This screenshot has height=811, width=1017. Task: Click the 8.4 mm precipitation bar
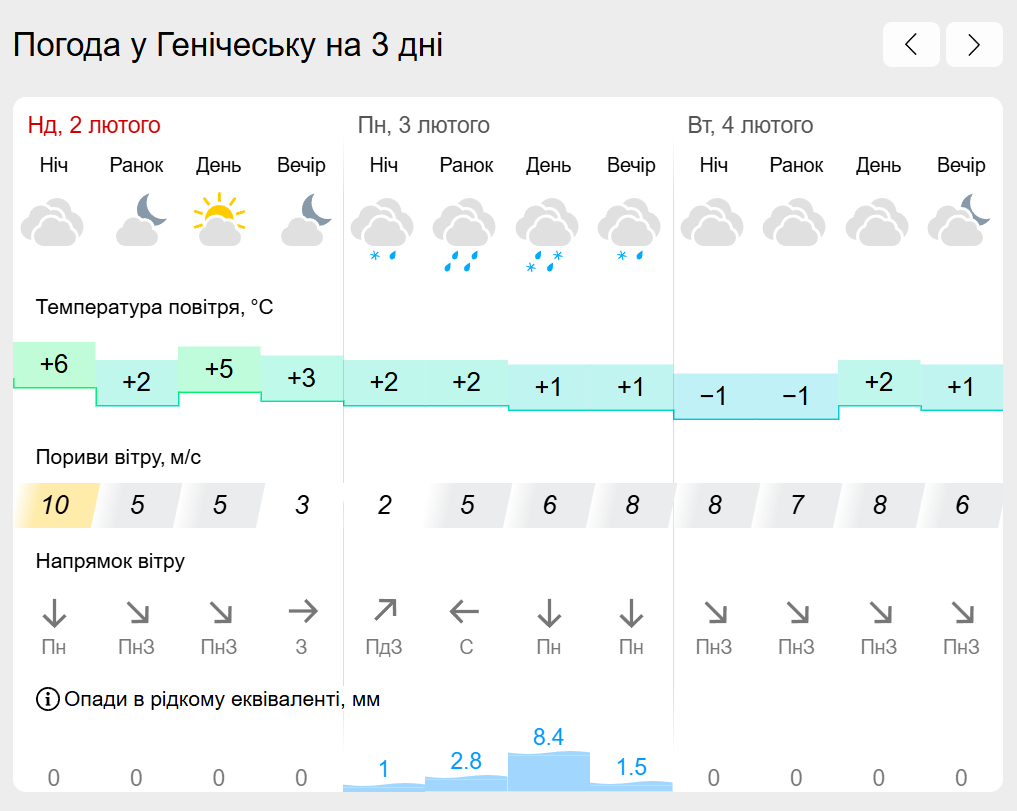[549, 771]
